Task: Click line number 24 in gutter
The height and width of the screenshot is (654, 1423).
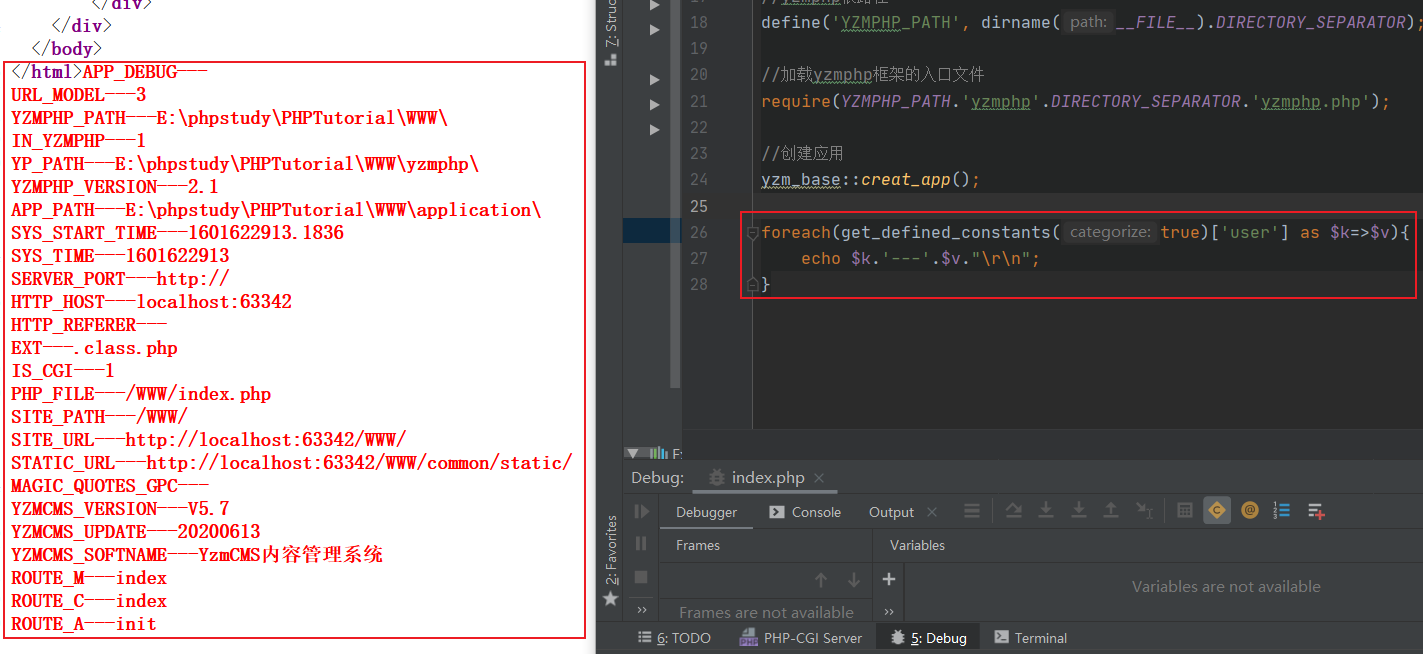Action: [698, 179]
